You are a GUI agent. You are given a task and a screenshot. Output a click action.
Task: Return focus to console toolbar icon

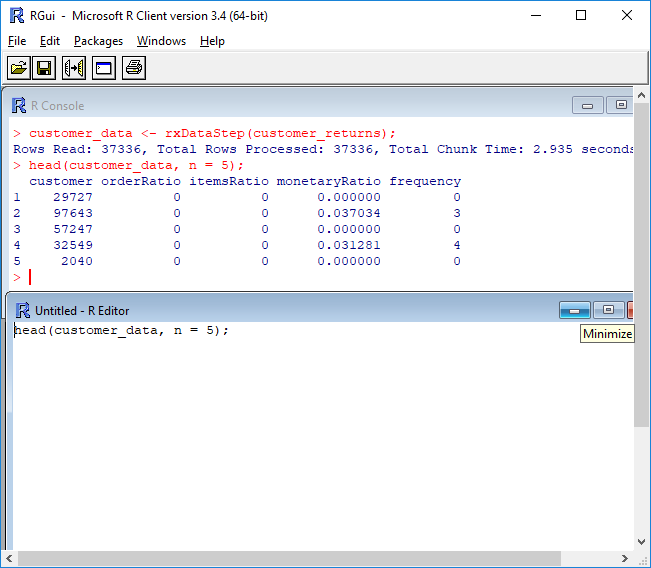[x=104, y=68]
